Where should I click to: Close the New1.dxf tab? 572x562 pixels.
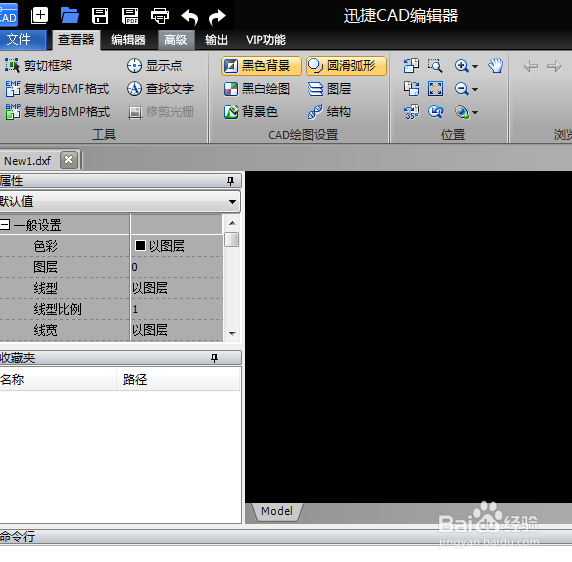pyautogui.click(x=69, y=160)
